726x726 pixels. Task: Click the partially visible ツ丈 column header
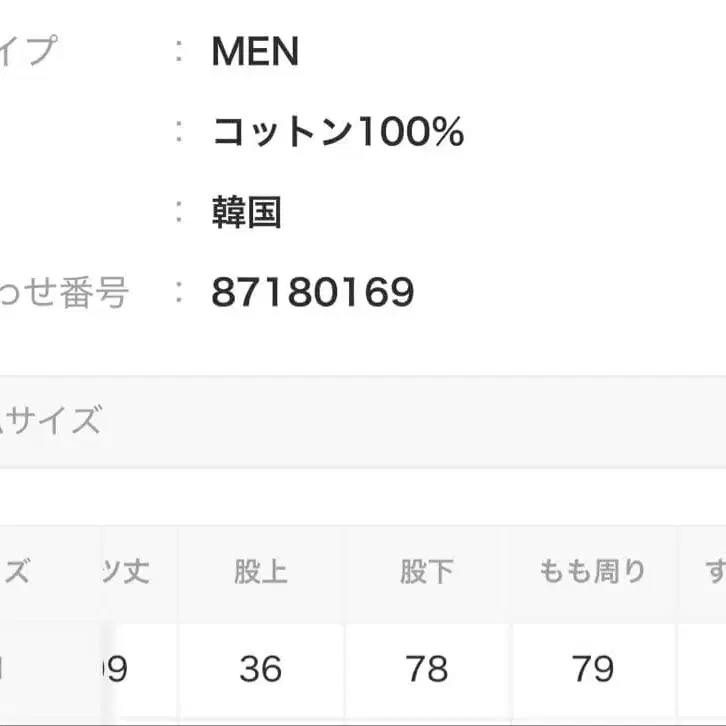125,572
